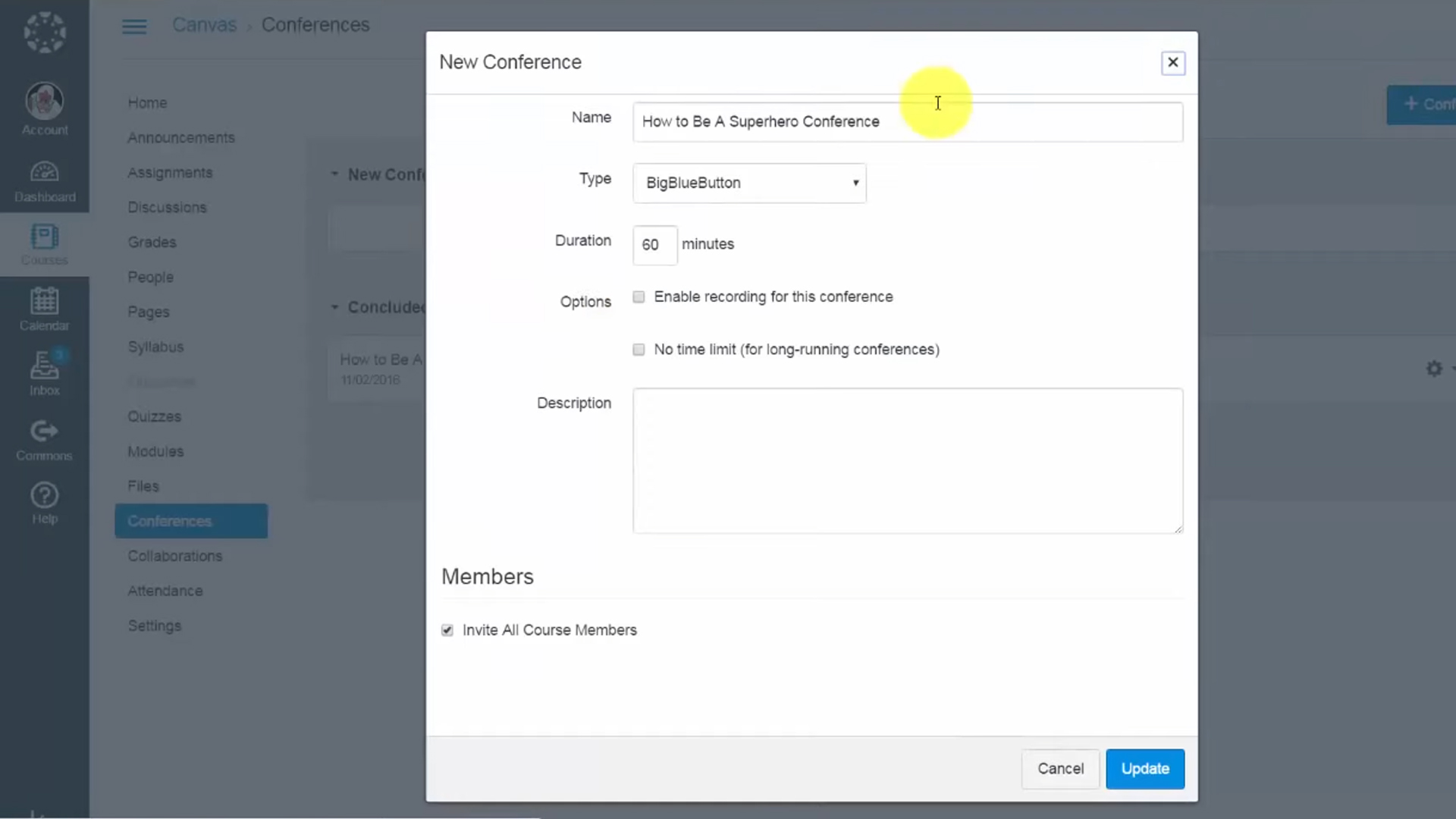Go to the Dashboard icon
The image size is (1456, 819).
coord(44,173)
